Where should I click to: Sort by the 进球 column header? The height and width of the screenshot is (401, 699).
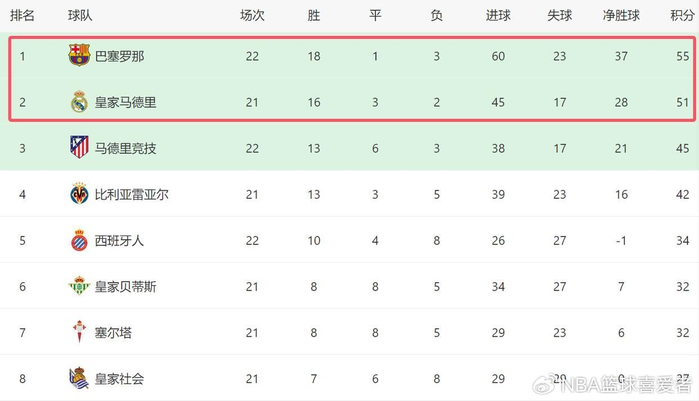click(x=498, y=15)
